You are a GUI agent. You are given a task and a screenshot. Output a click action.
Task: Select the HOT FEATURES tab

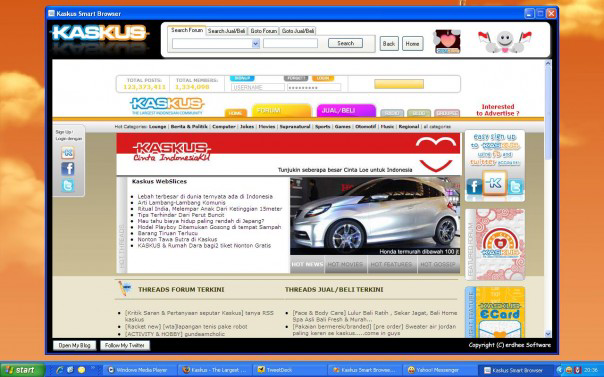pyautogui.click(x=392, y=264)
